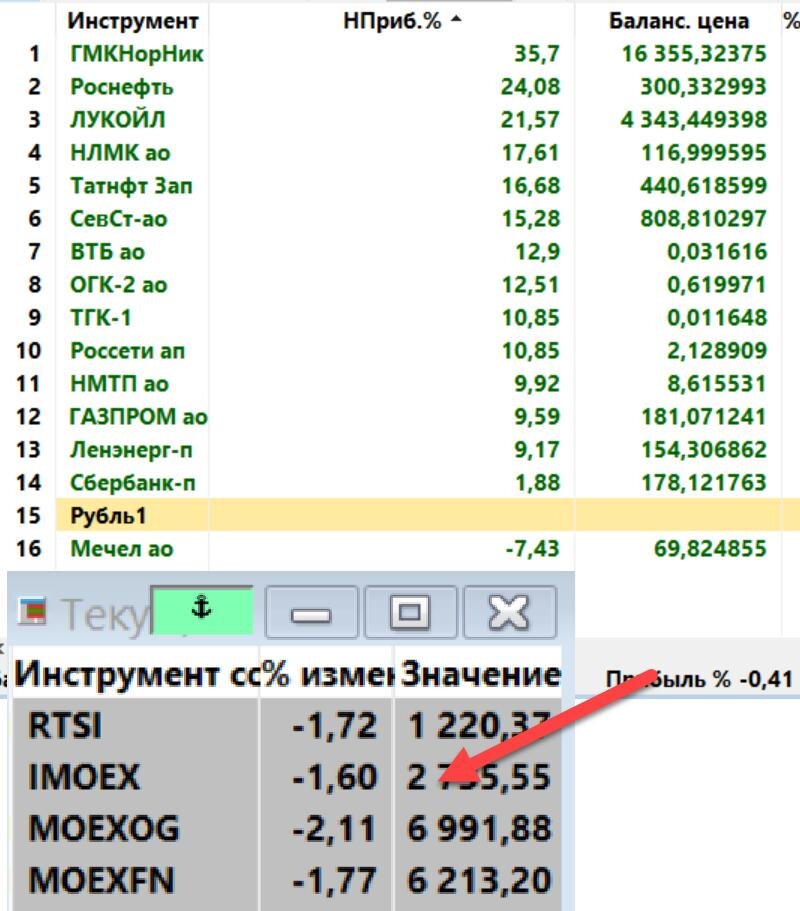Select the НЛМК ао instrument

coord(120,153)
